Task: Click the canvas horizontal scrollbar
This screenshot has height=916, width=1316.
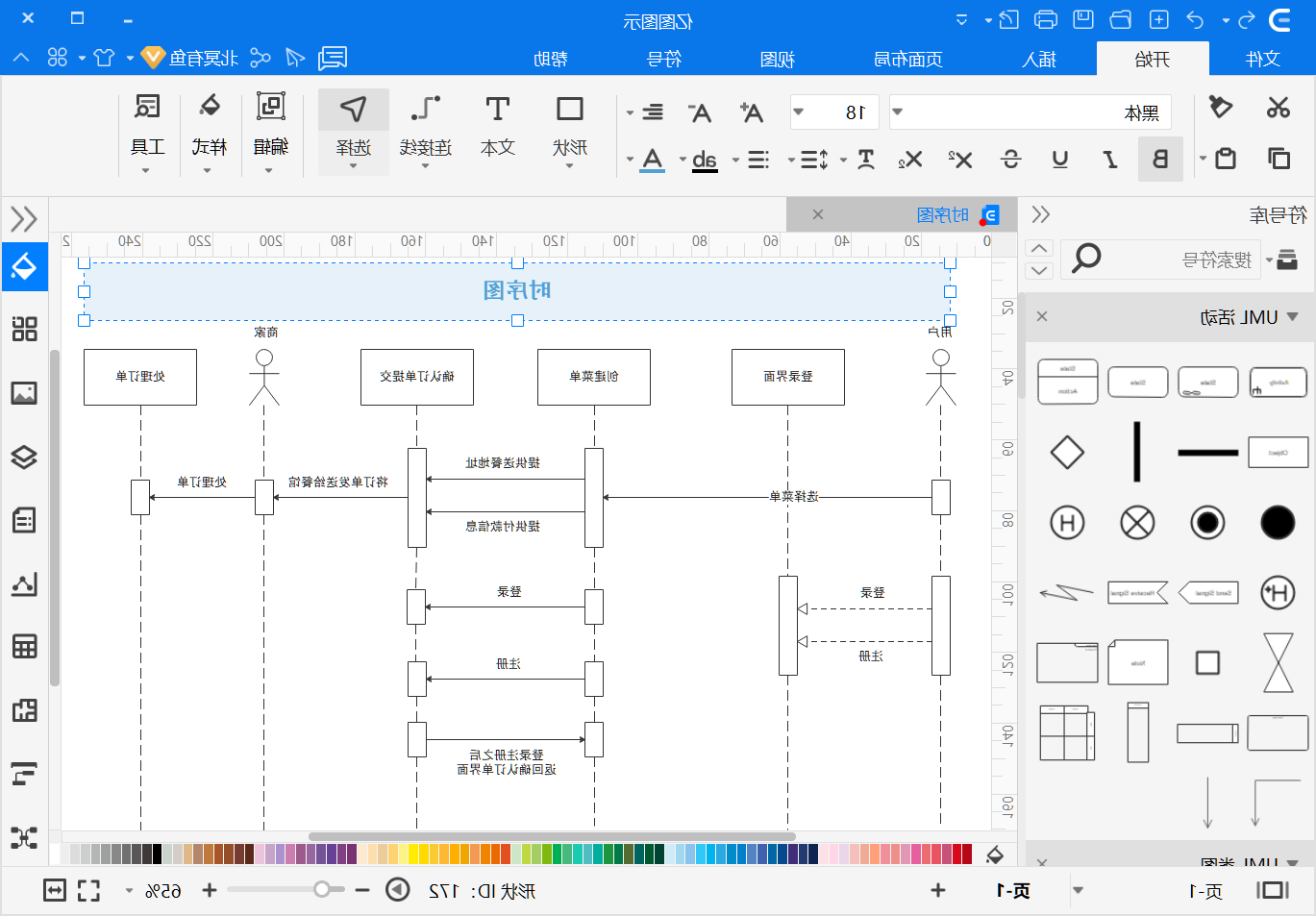Action: click(552, 836)
